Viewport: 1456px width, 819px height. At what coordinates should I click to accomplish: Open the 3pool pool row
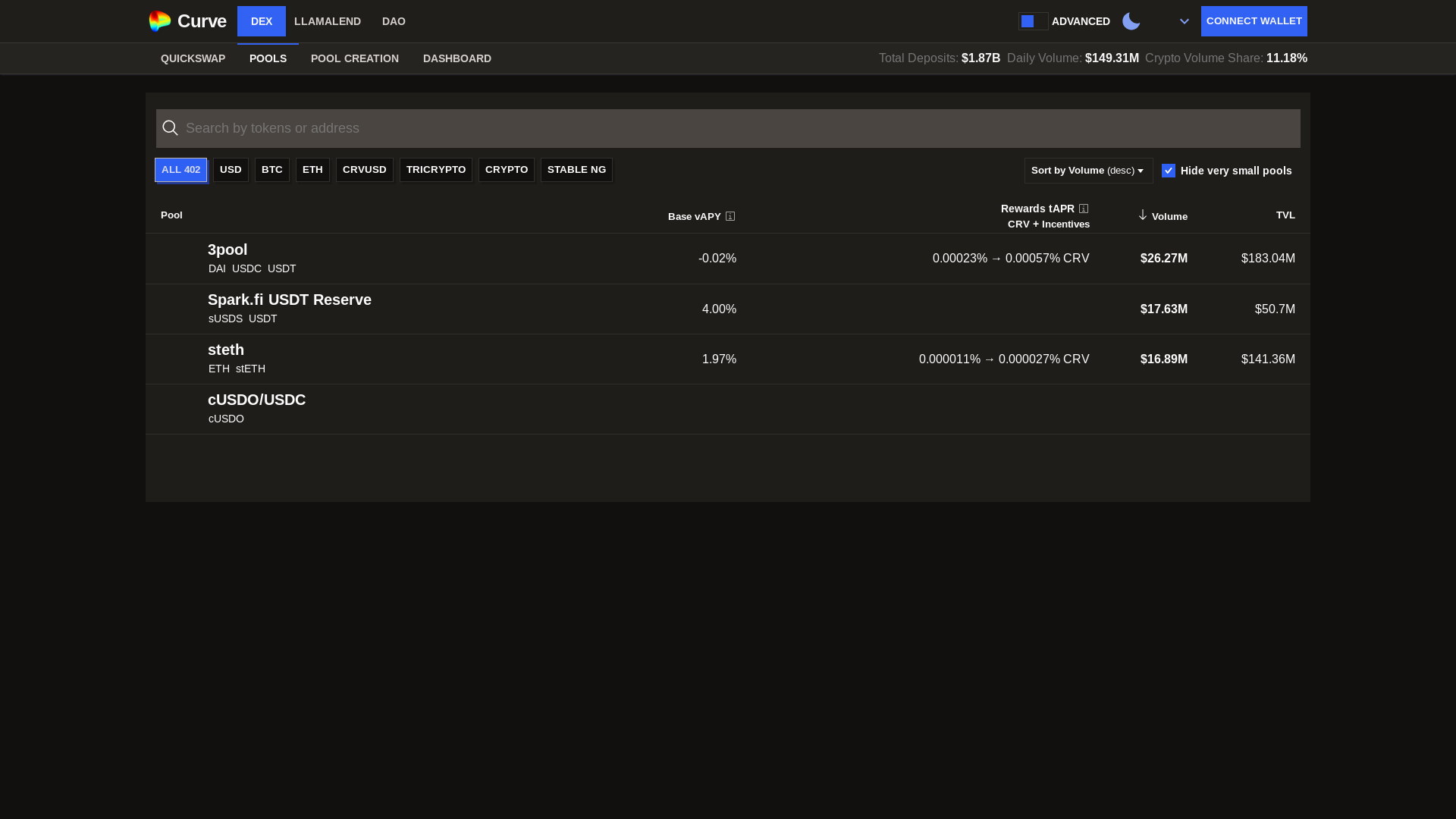[728, 259]
